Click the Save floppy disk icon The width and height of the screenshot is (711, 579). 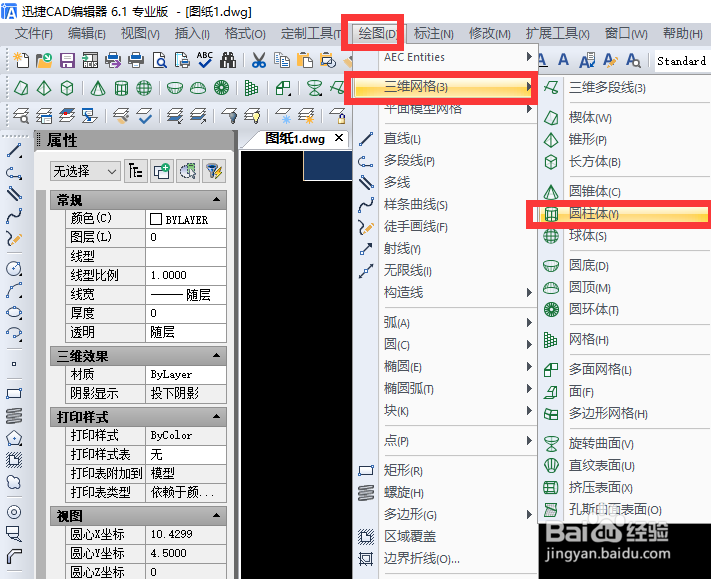67,60
